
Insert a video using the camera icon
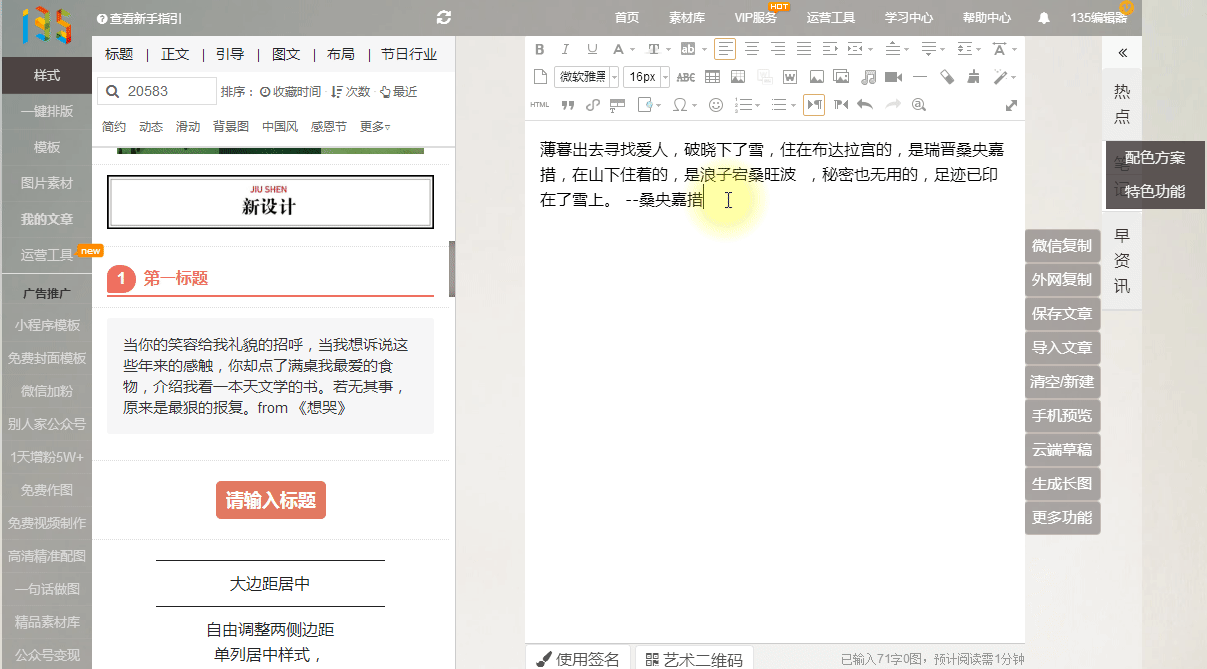(893, 77)
